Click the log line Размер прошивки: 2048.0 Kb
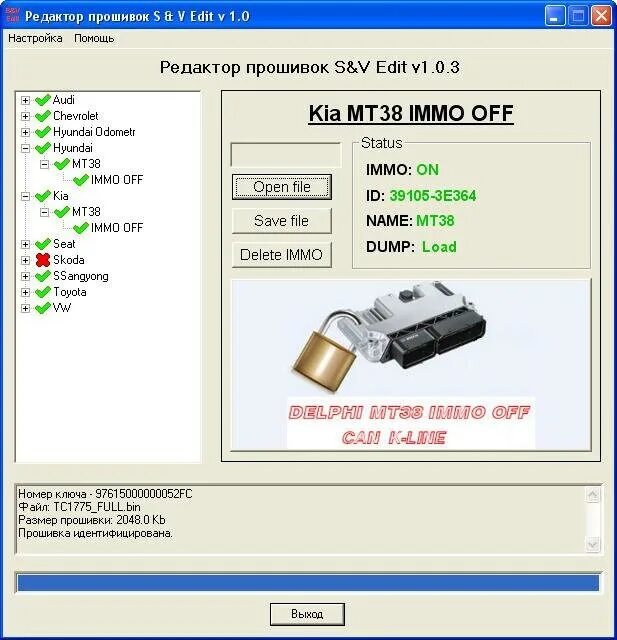The width and height of the screenshot is (617, 640). 91,520
